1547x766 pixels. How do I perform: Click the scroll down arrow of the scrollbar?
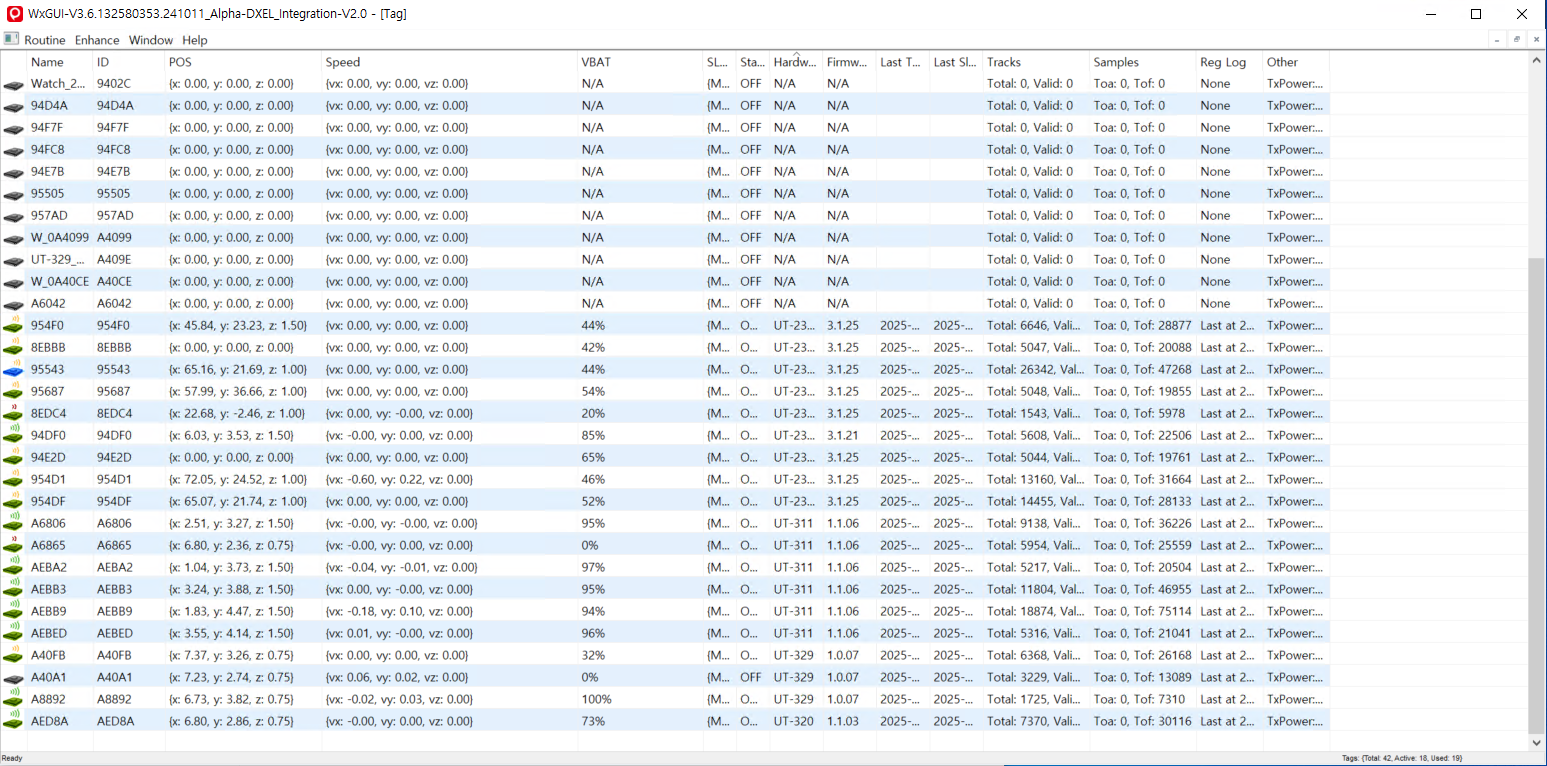click(x=1537, y=743)
